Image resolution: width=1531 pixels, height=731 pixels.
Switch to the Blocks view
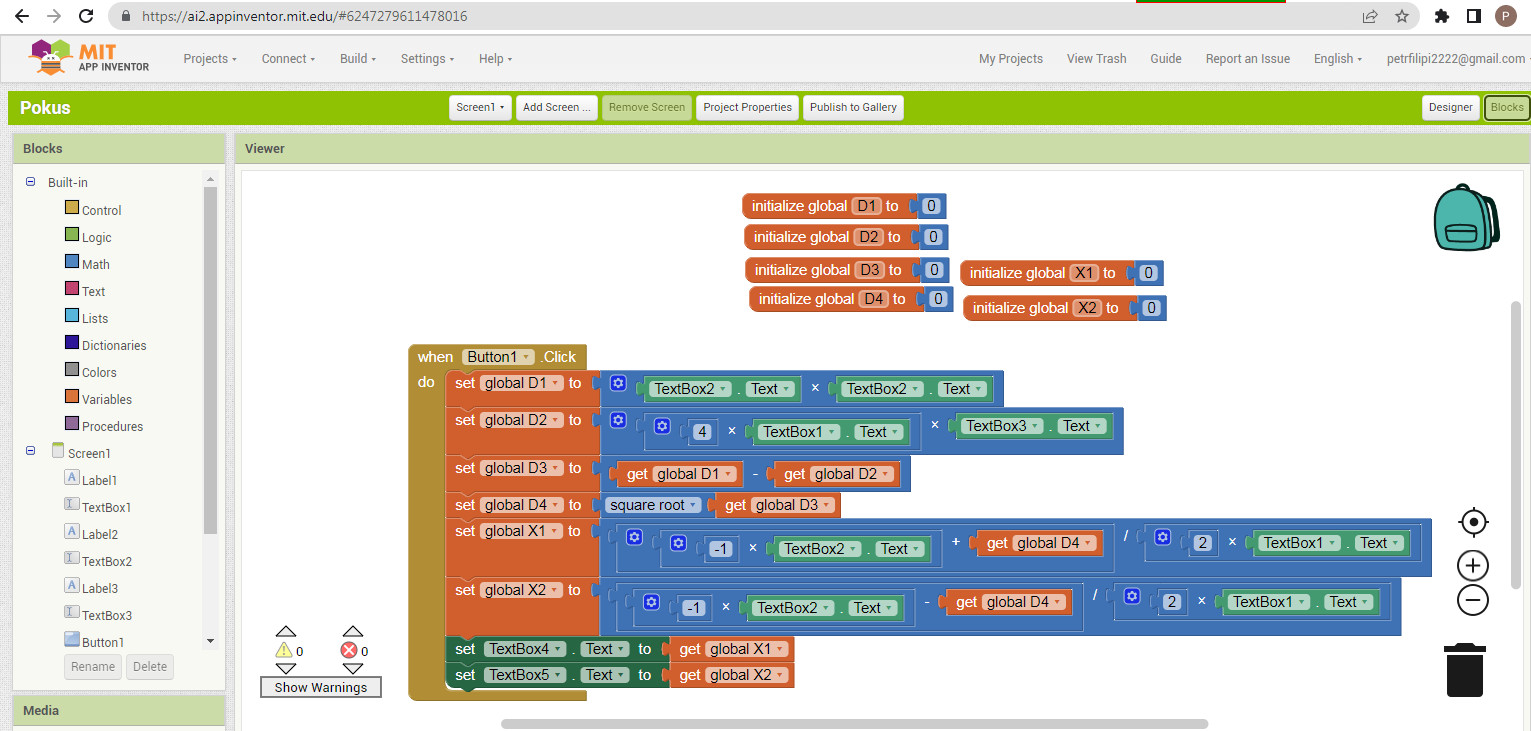(x=1506, y=108)
